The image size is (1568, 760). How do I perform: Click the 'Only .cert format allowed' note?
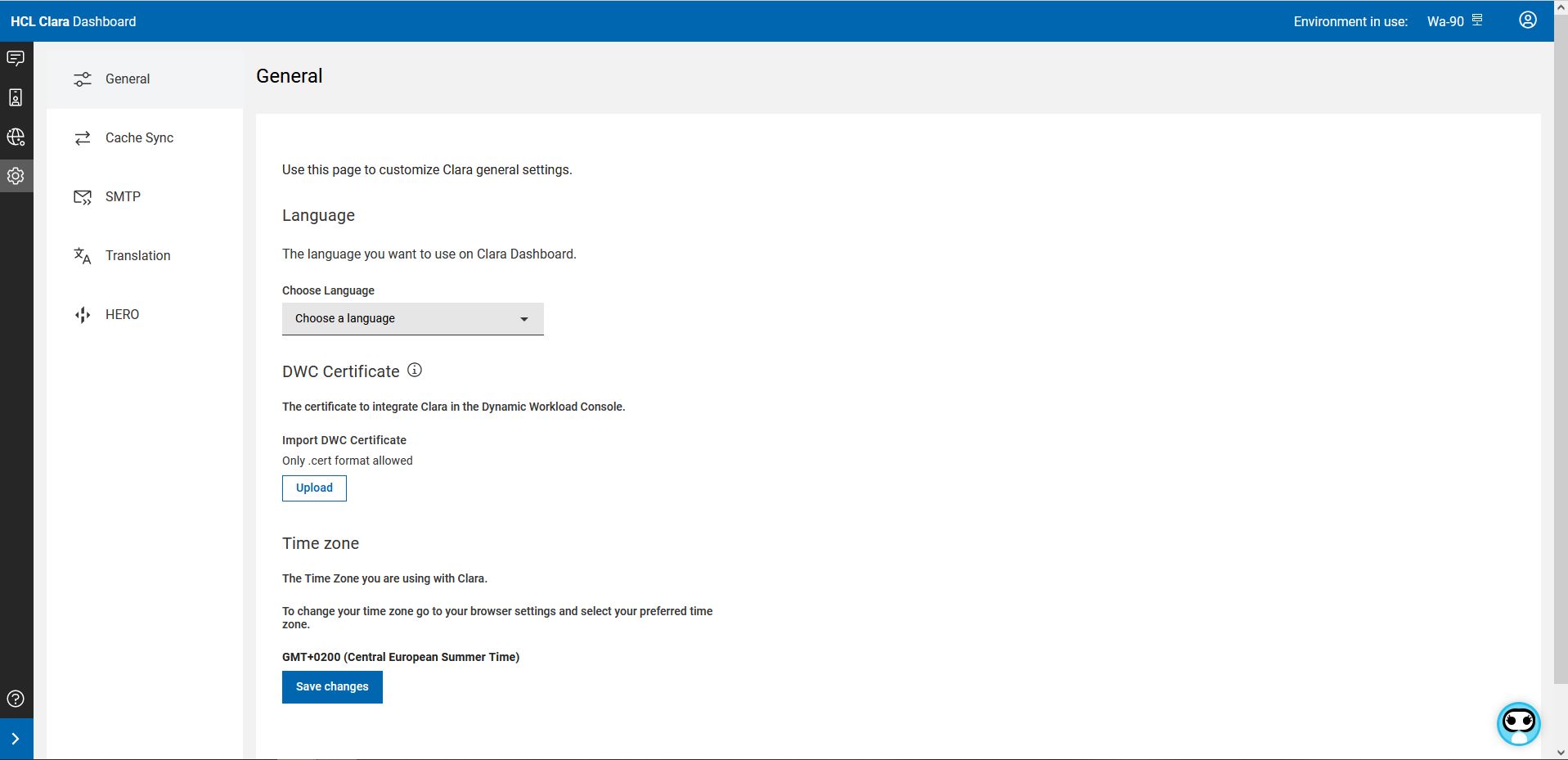coord(348,461)
